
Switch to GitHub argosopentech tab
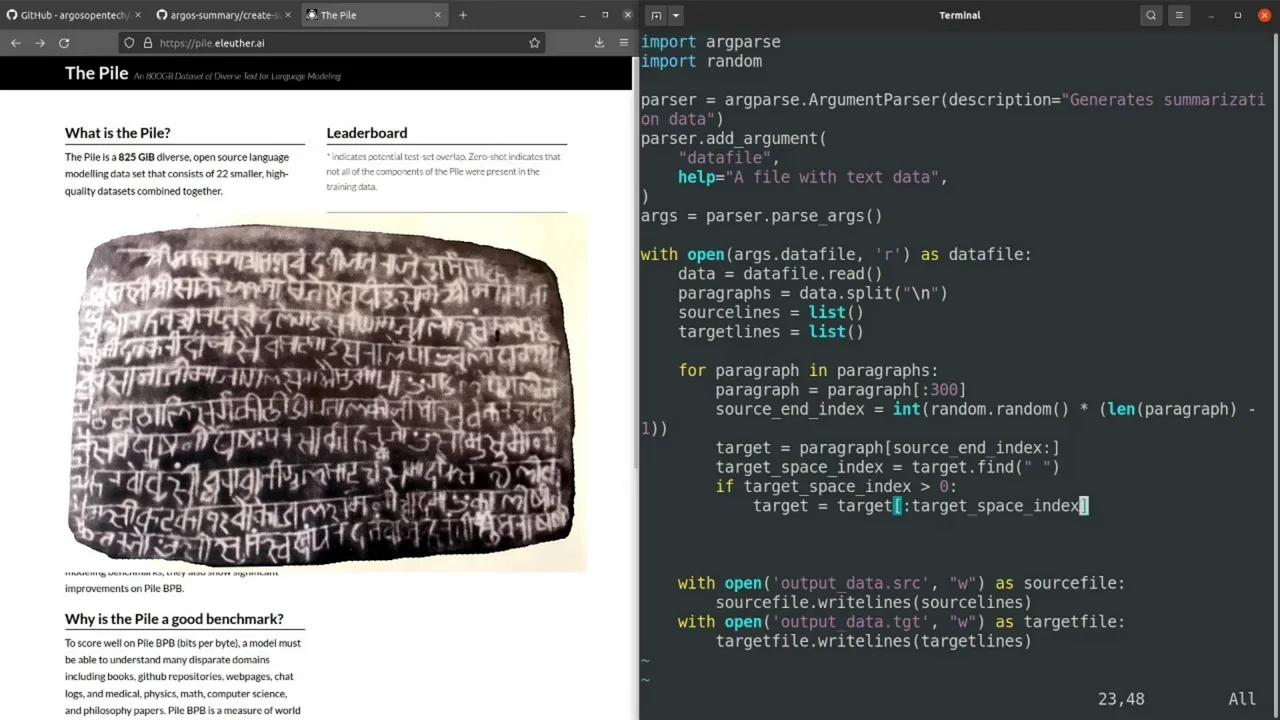pyautogui.click(x=75, y=15)
